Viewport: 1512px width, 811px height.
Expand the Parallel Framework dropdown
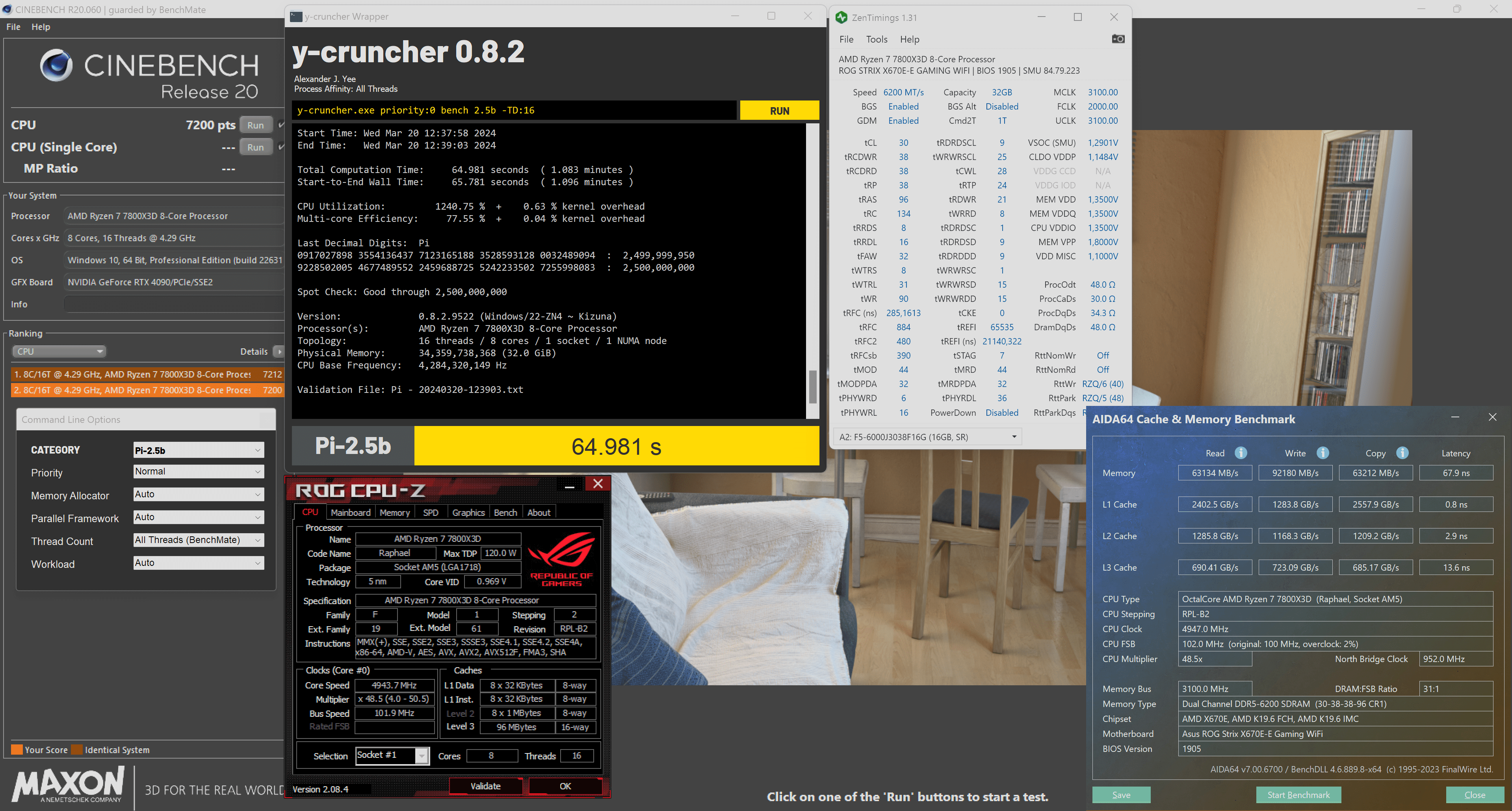(199, 517)
